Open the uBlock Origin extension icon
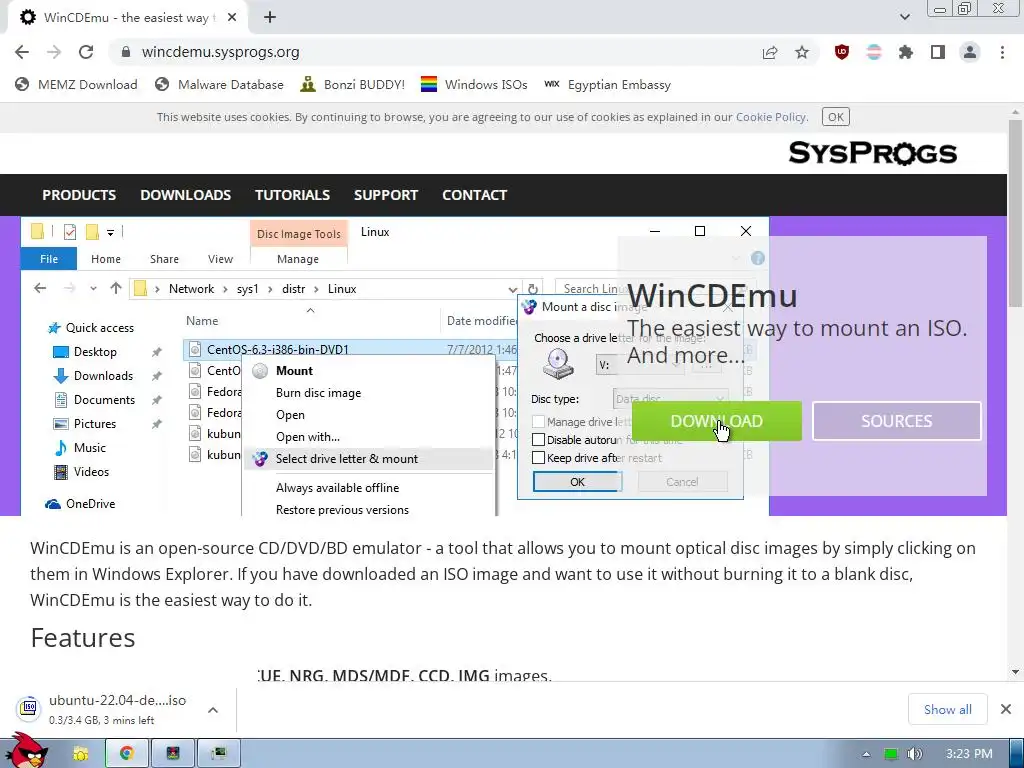 pyautogui.click(x=842, y=52)
